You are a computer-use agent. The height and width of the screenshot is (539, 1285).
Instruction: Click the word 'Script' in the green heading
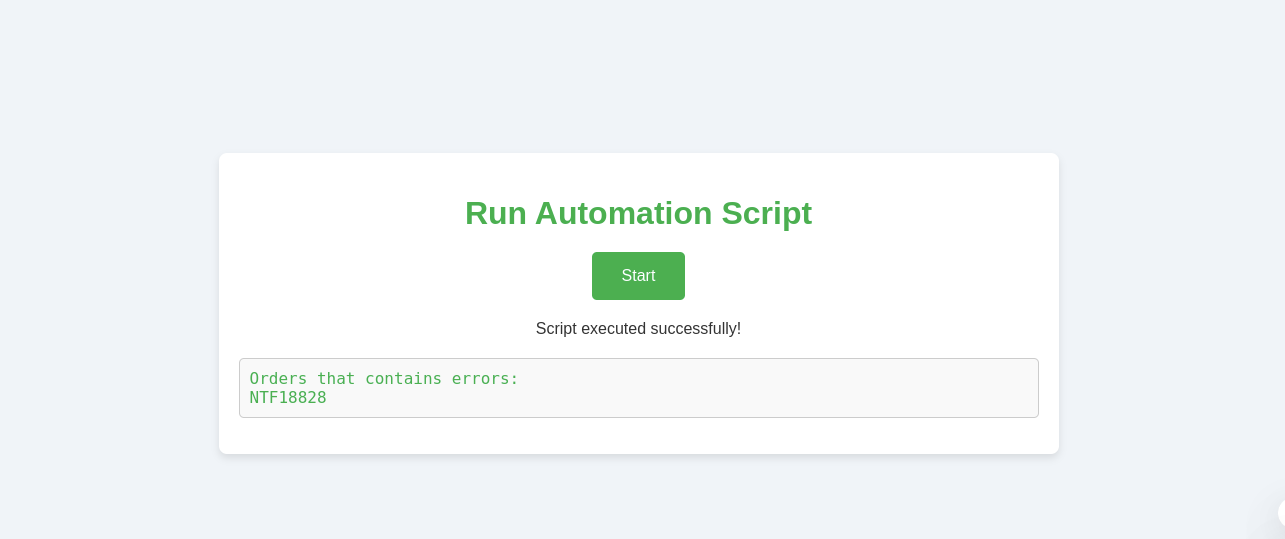pos(766,213)
